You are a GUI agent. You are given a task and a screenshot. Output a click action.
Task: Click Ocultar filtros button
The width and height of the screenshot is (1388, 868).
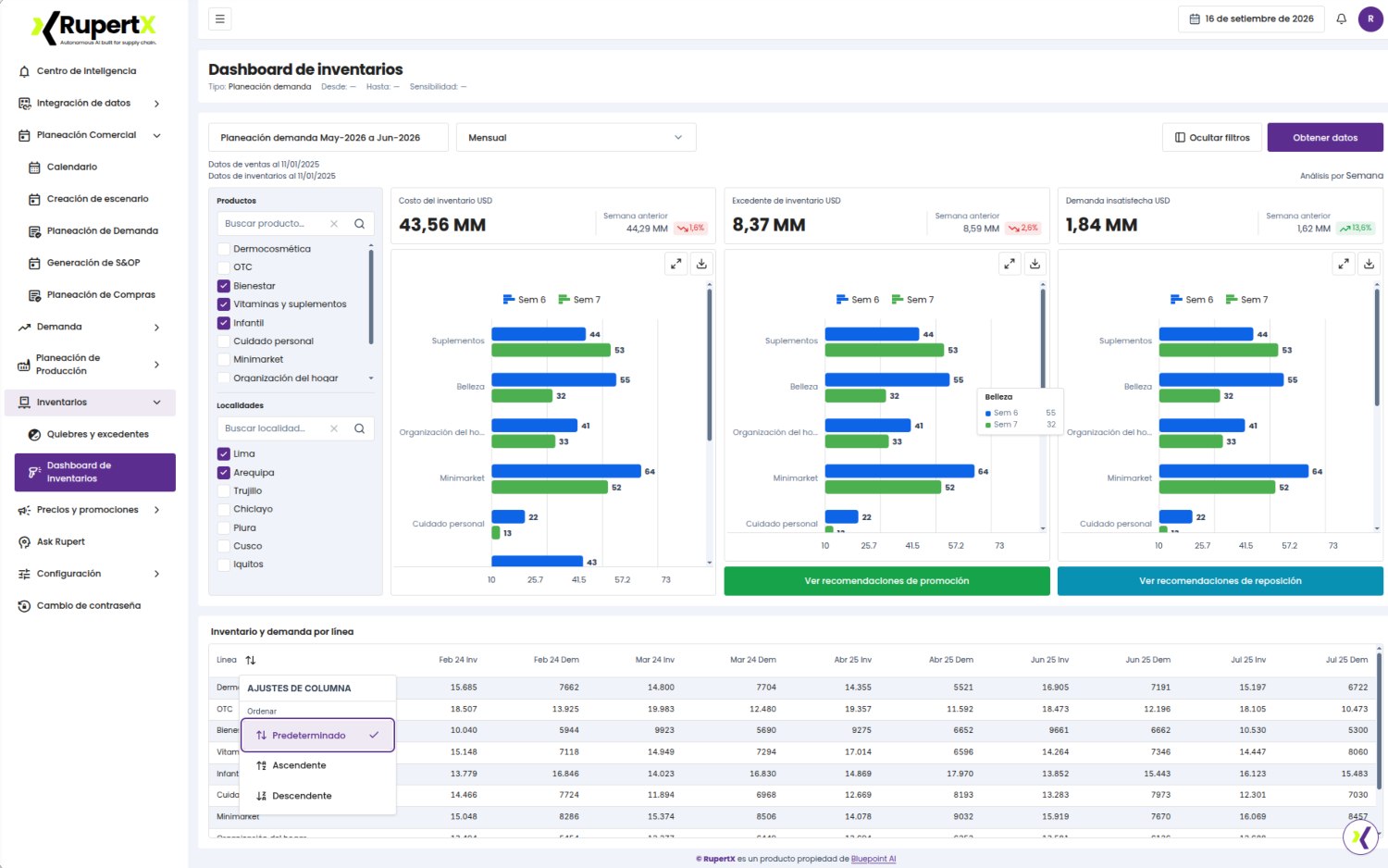click(1212, 138)
